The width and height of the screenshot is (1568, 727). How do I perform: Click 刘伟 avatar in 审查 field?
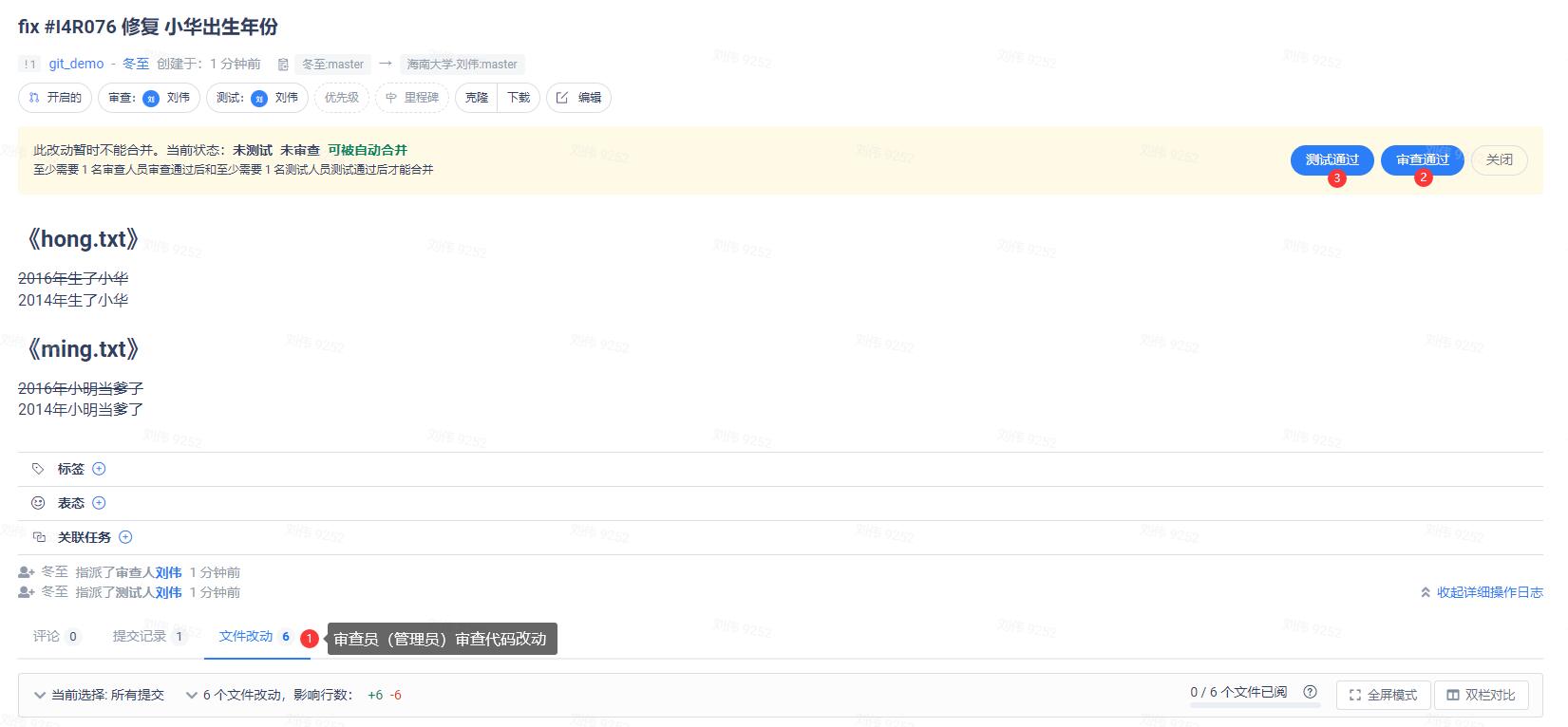click(151, 98)
